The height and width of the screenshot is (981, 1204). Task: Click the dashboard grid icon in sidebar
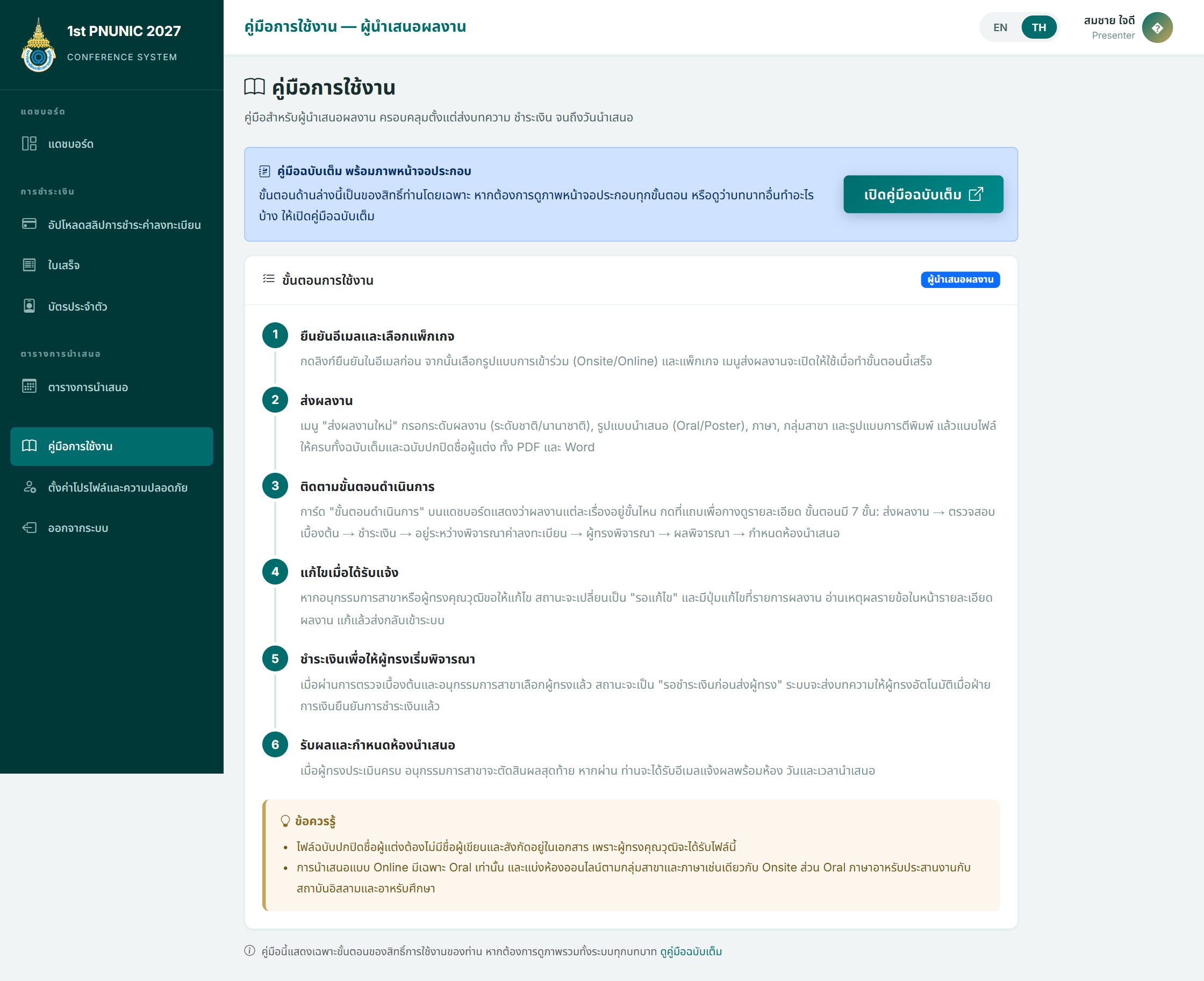click(30, 143)
